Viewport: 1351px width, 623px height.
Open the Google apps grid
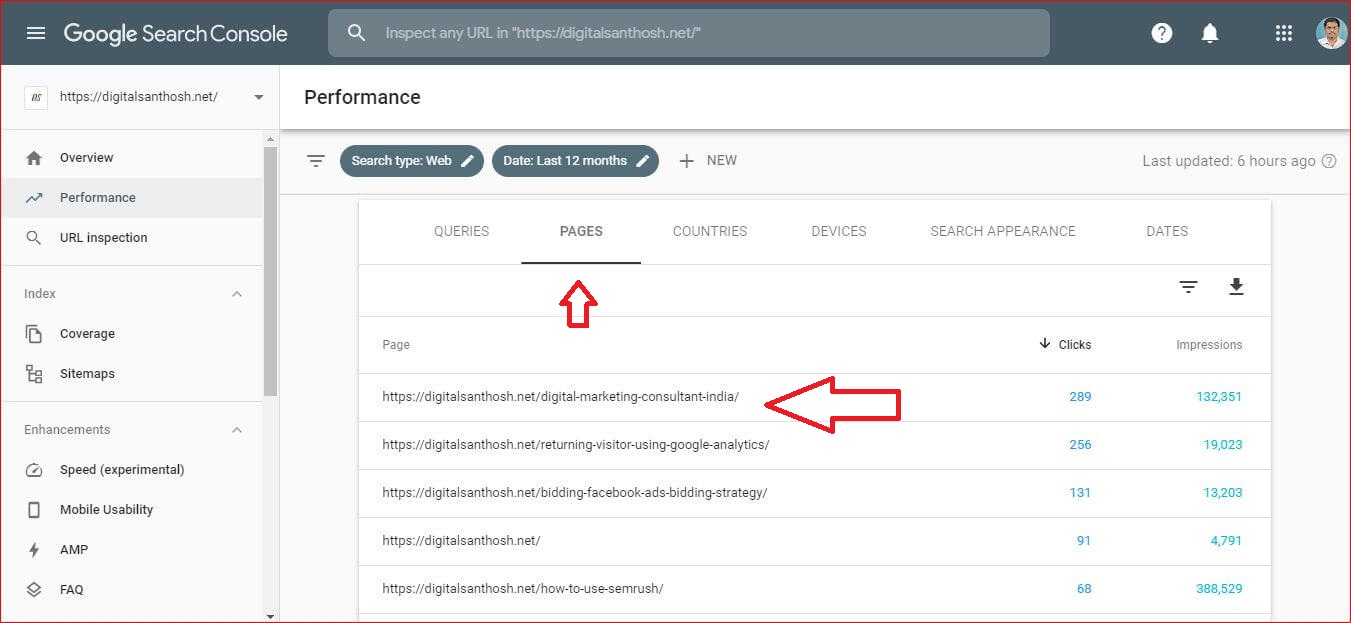click(x=1284, y=33)
